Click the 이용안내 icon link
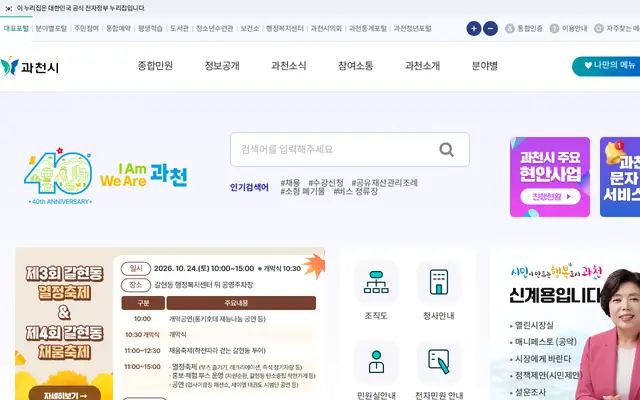This screenshot has width=640, height=400. pyautogui.click(x=568, y=29)
